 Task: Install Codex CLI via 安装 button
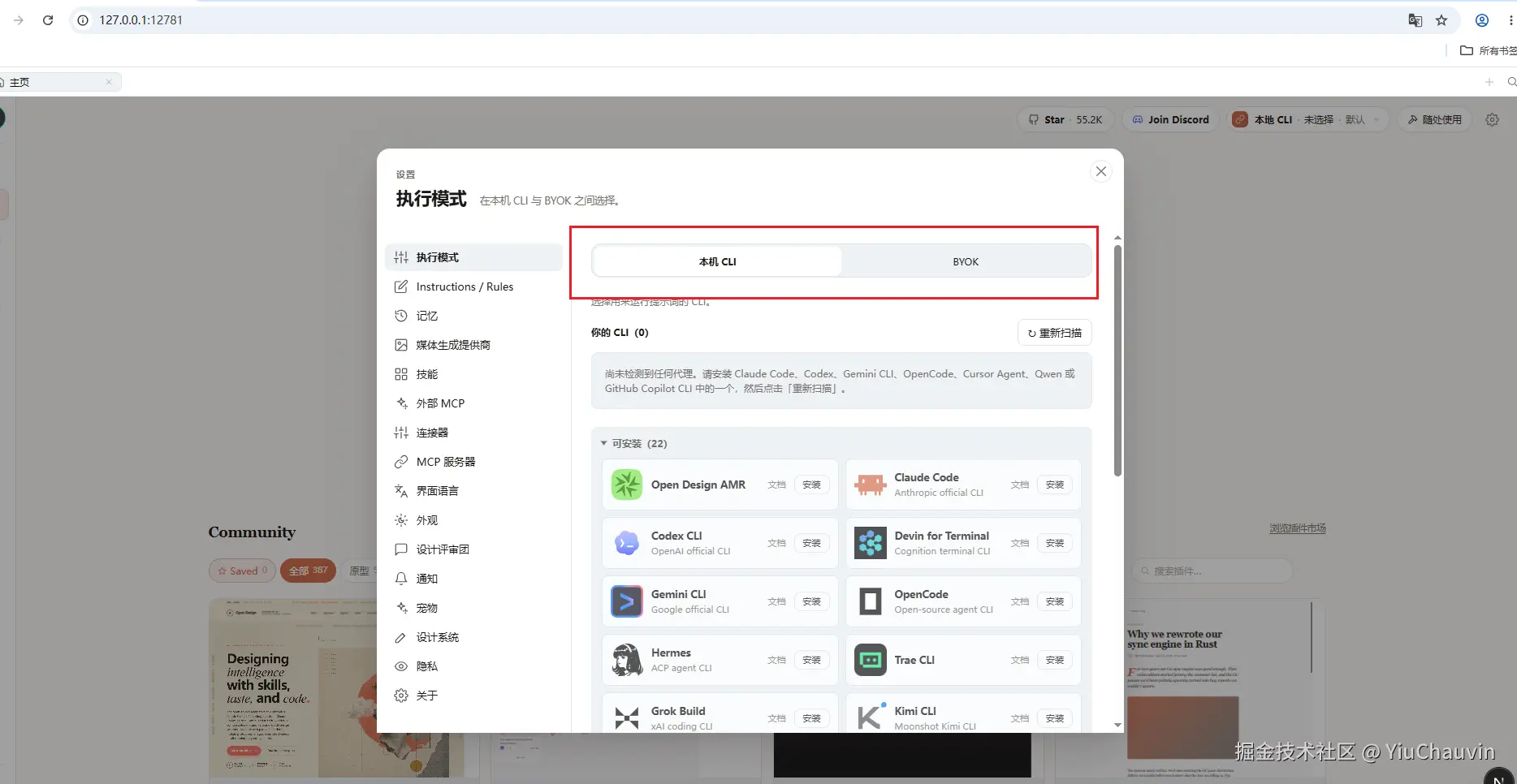pos(811,543)
